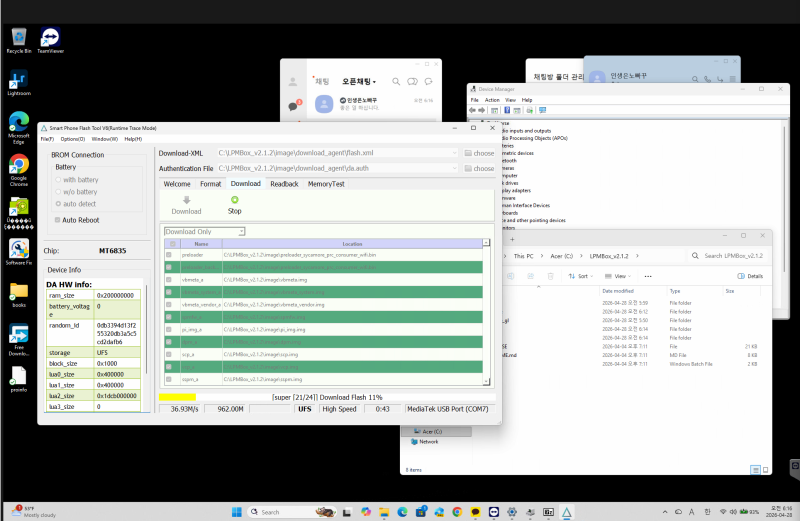Open Recycle Bin desktop icon
This screenshot has height=521, width=800.
pos(19,40)
